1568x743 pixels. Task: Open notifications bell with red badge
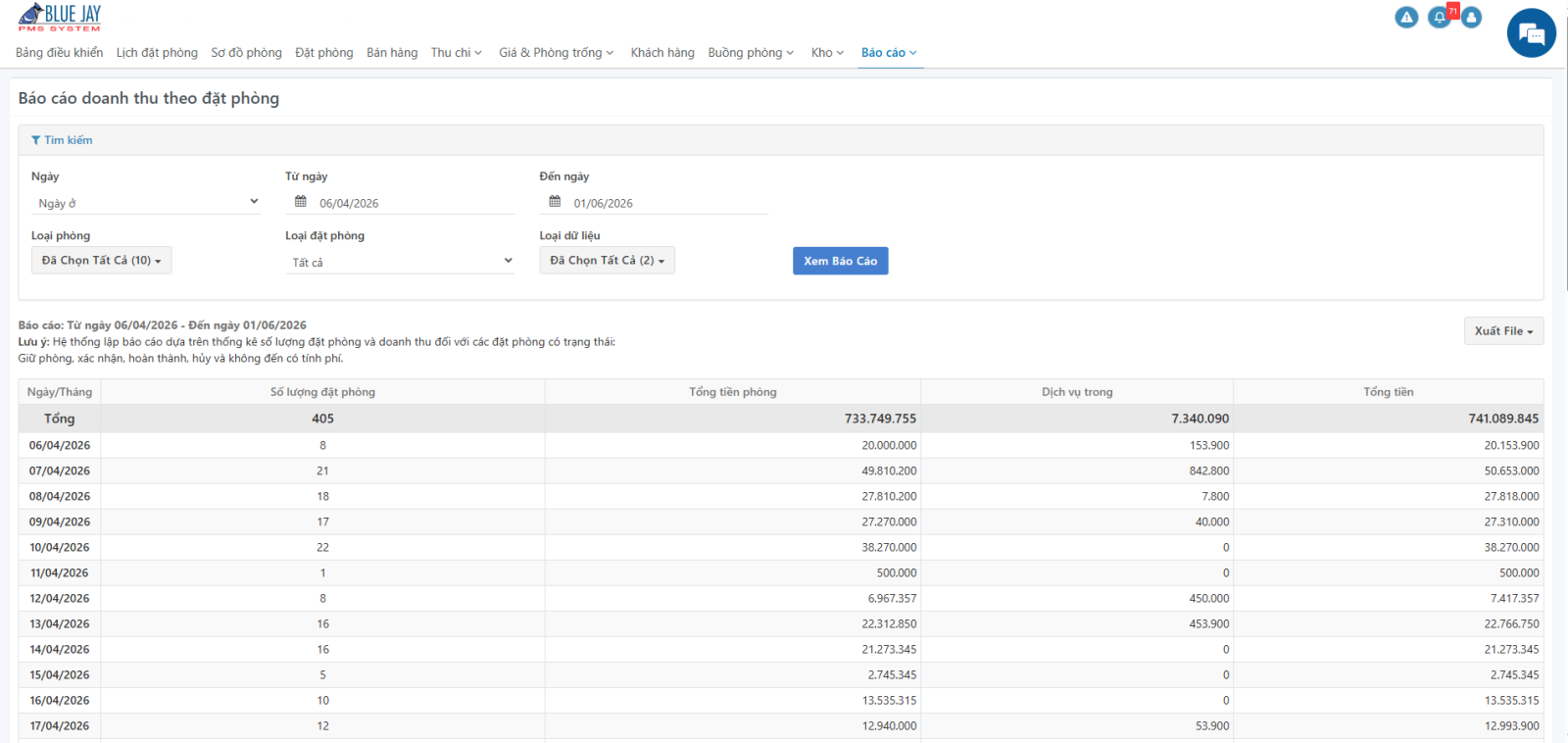pos(1440,17)
